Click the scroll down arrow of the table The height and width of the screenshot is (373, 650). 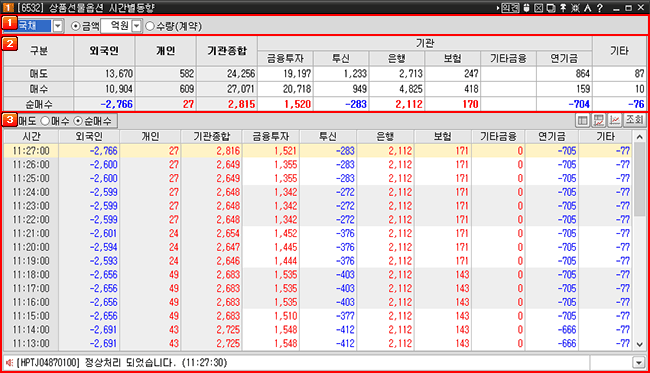tap(639, 344)
